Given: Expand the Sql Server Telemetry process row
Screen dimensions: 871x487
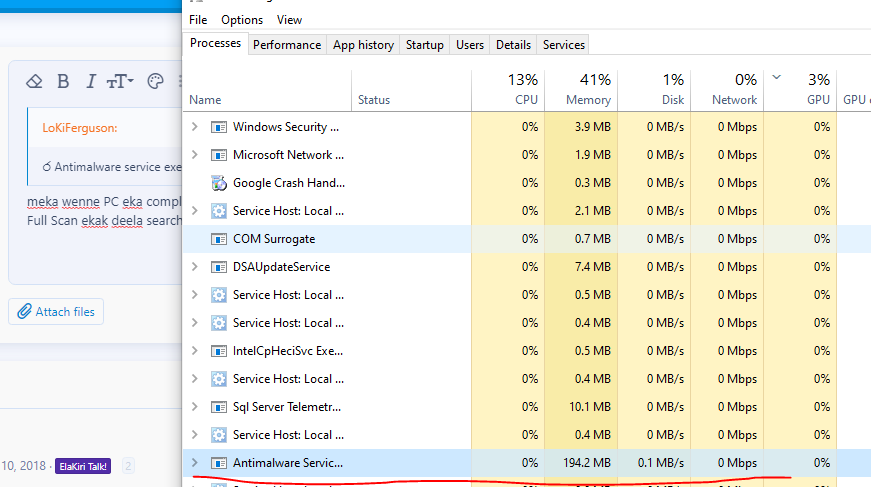Looking at the screenshot, I should click(195, 406).
